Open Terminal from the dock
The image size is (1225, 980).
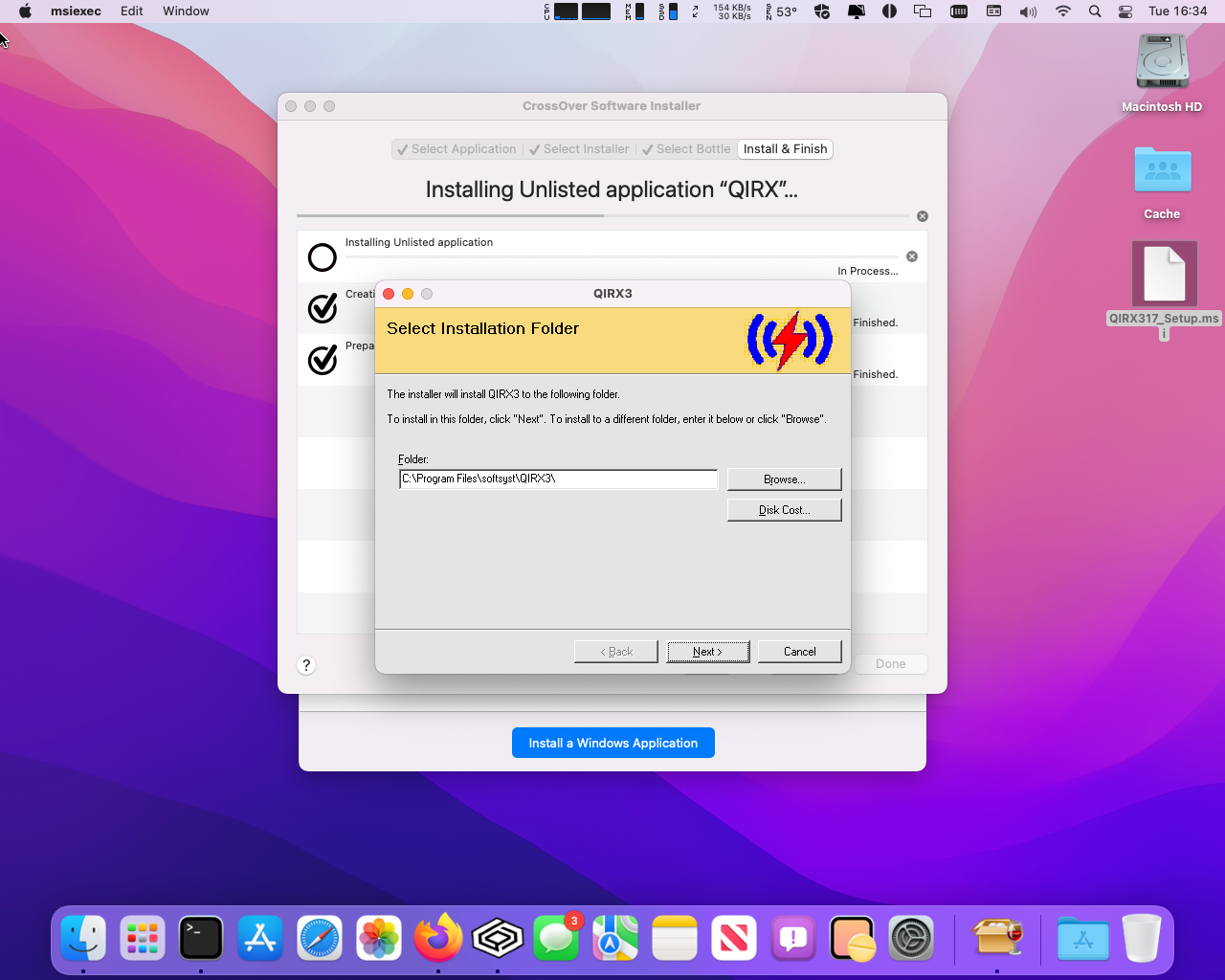pyautogui.click(x=201, y=938)
